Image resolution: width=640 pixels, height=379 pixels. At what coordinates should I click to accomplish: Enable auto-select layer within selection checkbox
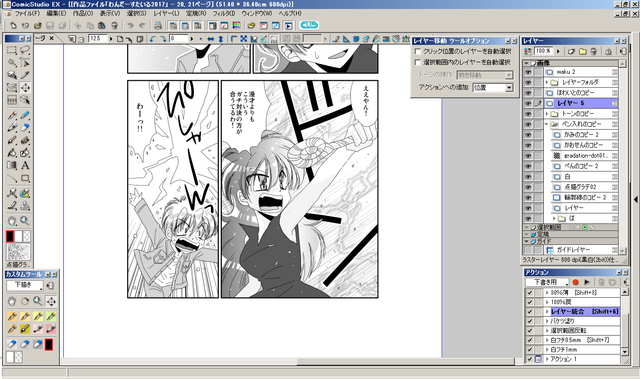click(418, 62)
